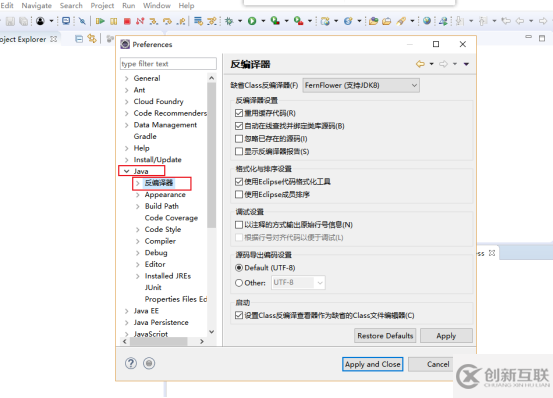Open the FernFlower decompiler dropdown

tap(361, 85)
